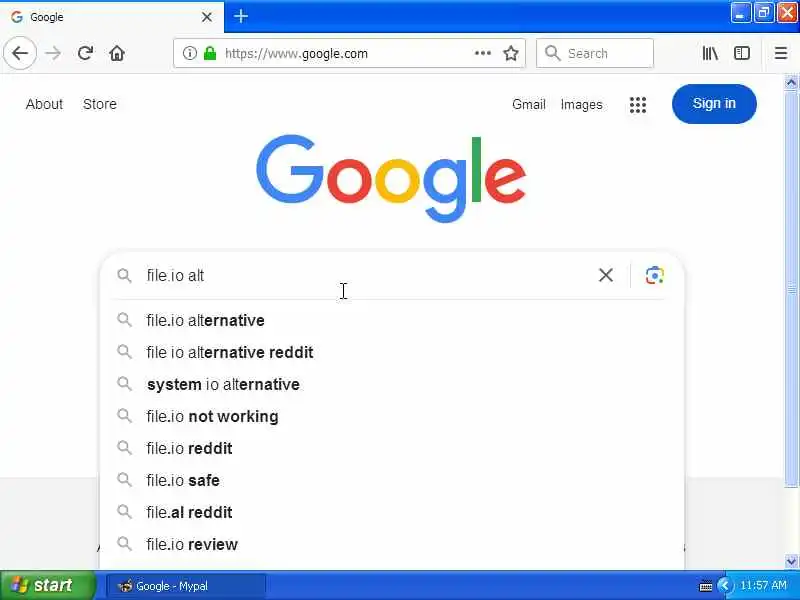Image resolution: width=800 pixels, height=600 pixels.
Task: Open a new tab with plus button
Action: coord(241,16)
